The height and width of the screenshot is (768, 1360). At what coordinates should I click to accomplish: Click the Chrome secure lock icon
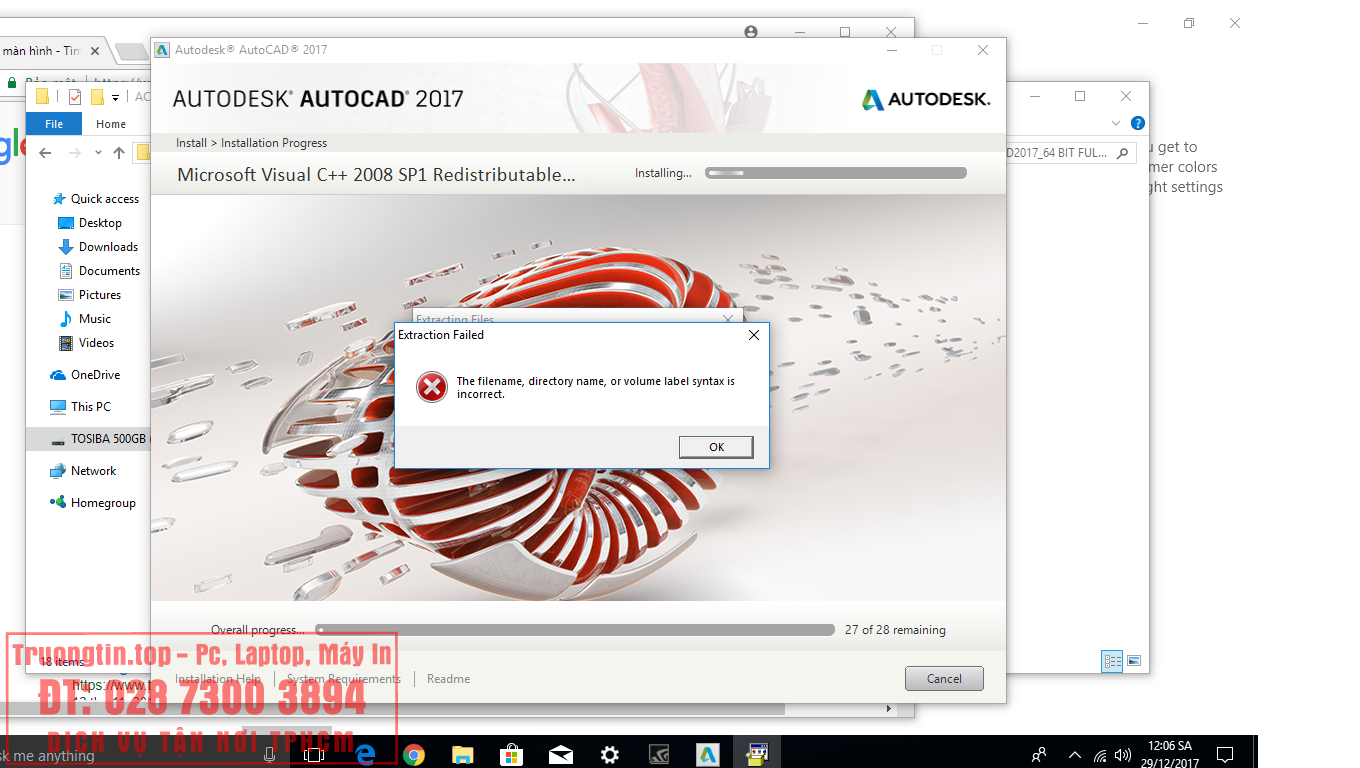(11, 82)
